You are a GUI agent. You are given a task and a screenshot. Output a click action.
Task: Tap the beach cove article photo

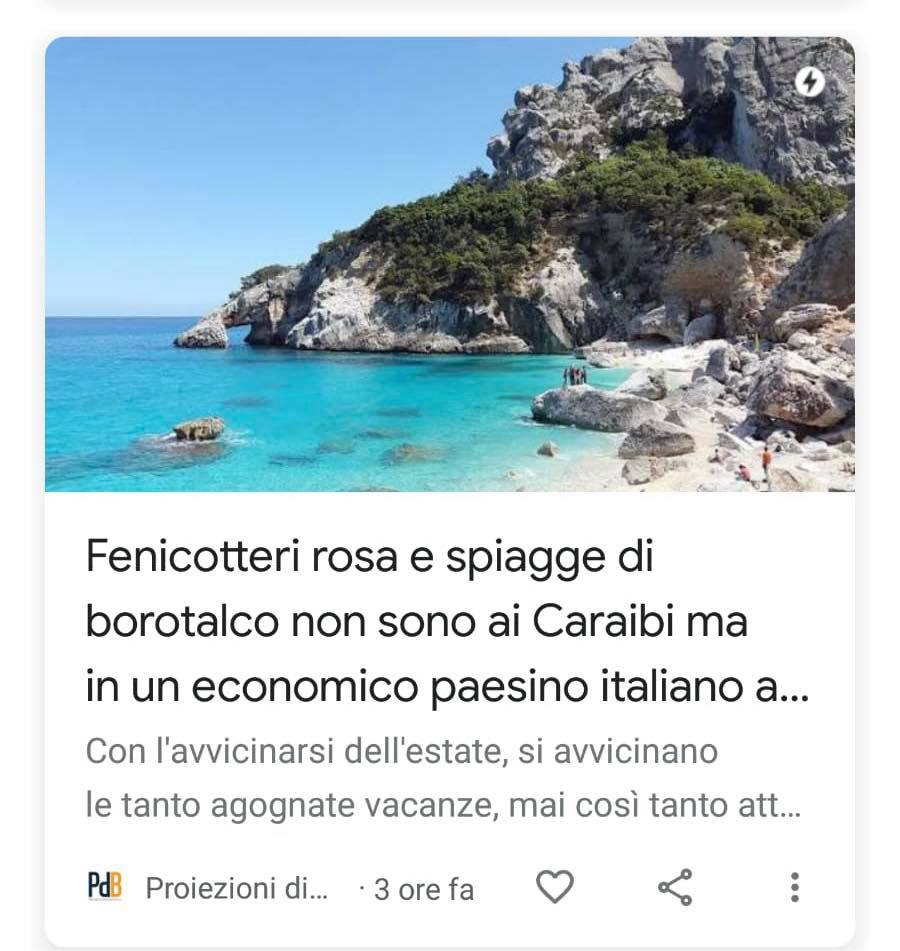click(450, 264)
